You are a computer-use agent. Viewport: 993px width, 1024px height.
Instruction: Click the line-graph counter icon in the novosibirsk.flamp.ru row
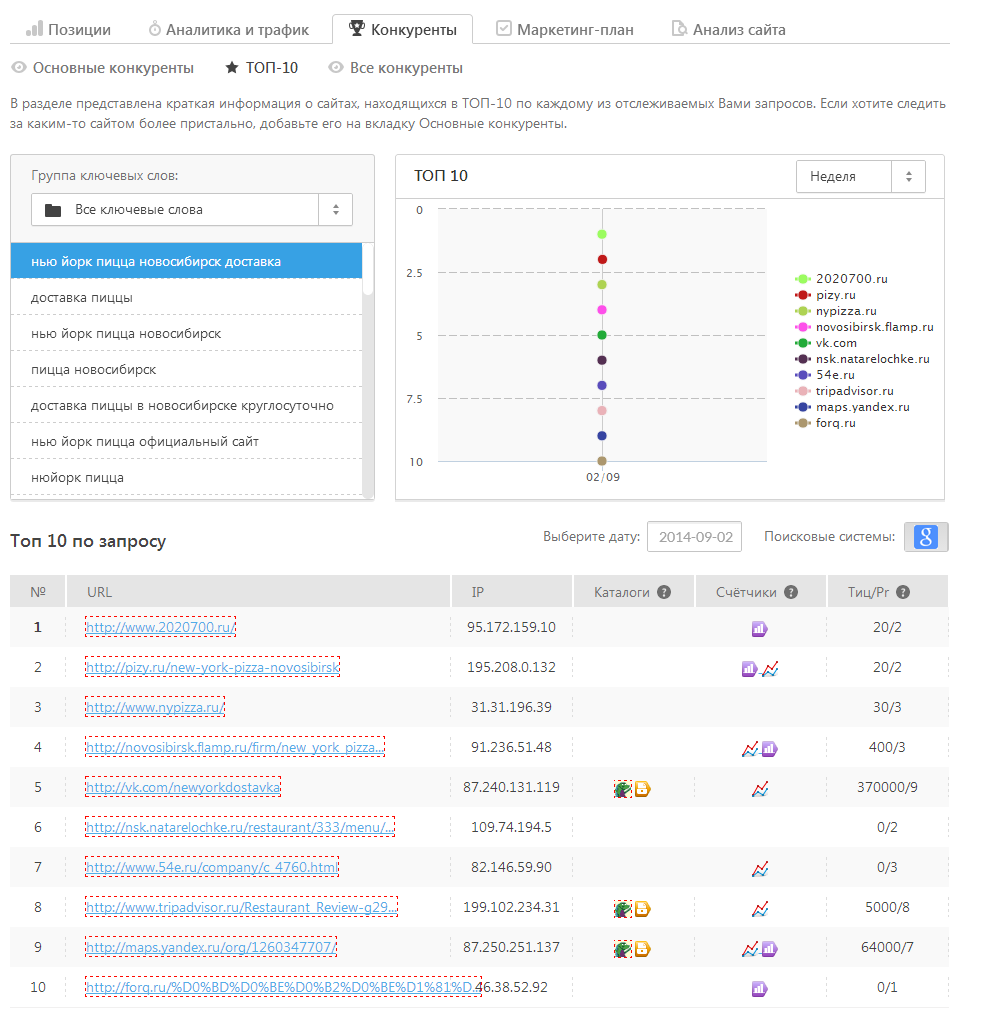click(x=750, y=749)
